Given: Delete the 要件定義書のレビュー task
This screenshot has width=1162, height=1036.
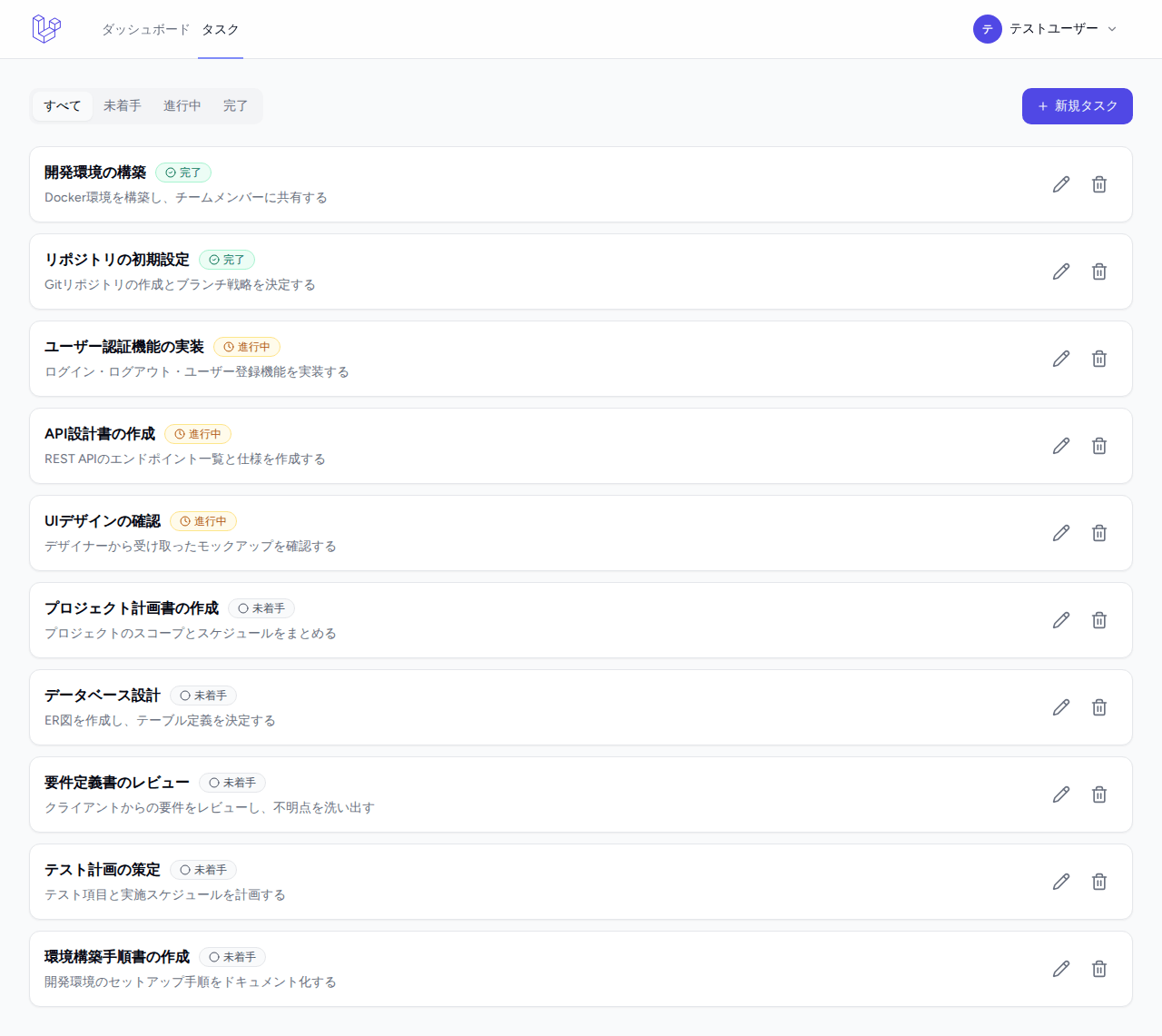Looking at the screenshot, I should click(x=1099, y=794).
